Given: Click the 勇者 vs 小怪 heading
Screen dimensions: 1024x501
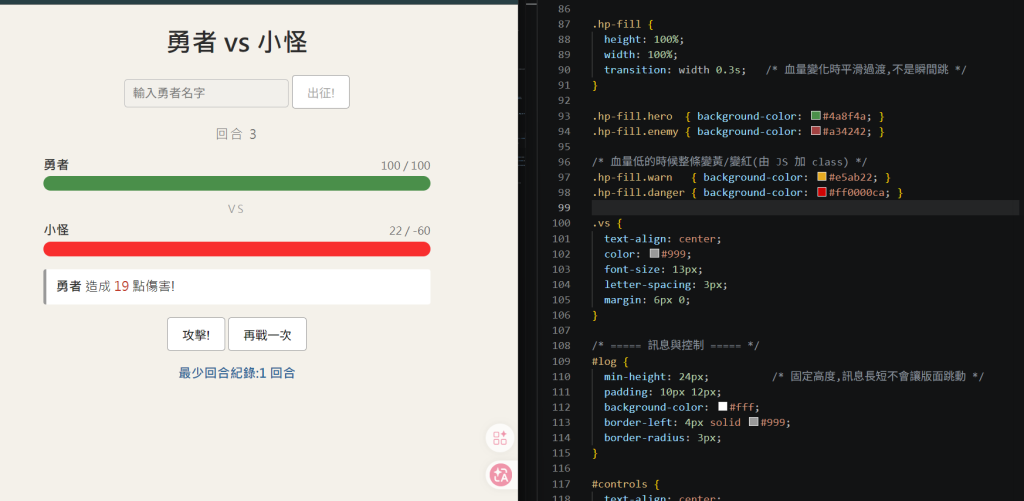Looking at the screenshot, I should [x=237, y=43].
